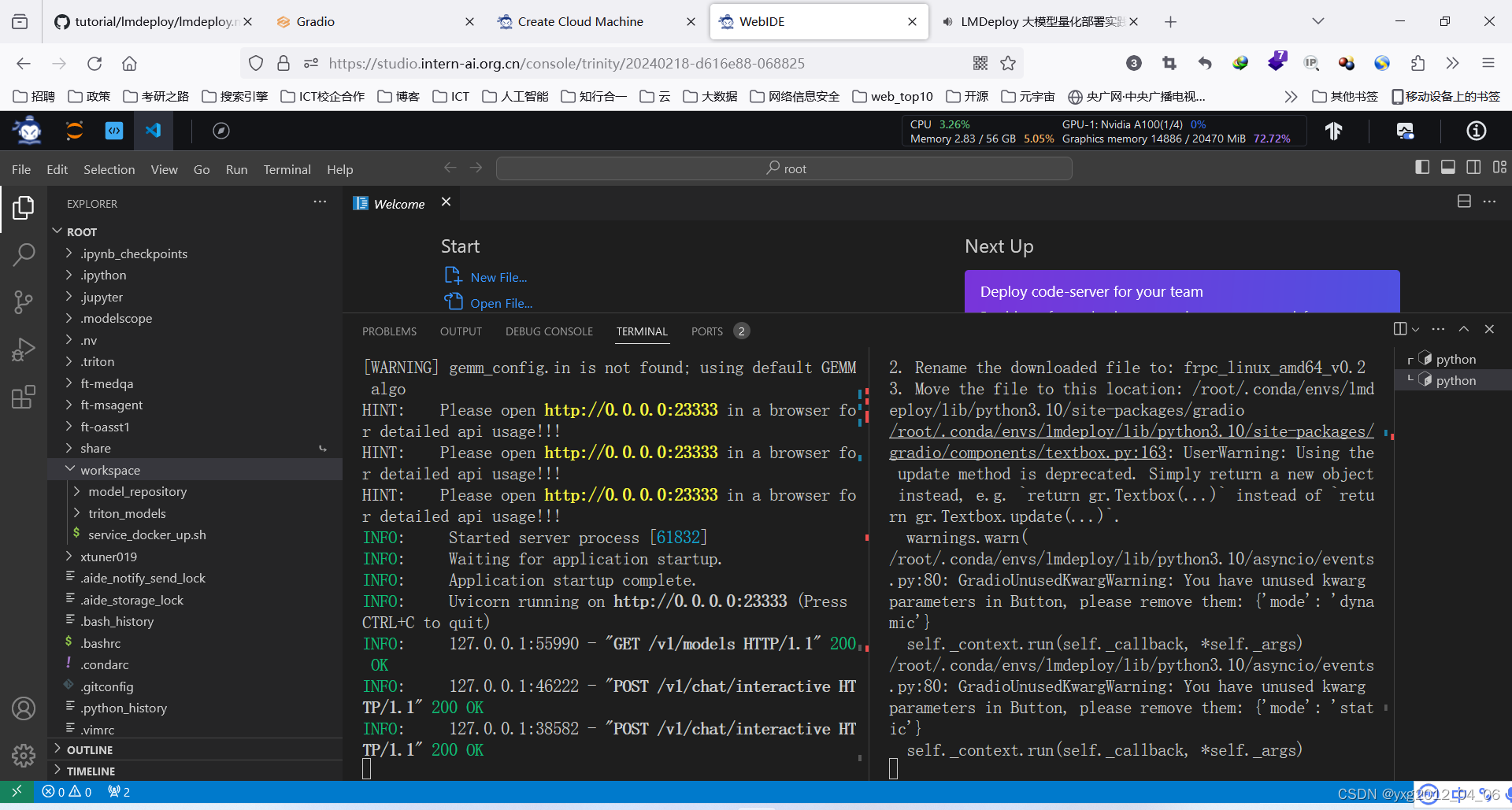This screenshot has height=810, width=1512.
Task: Expand the ft-medqa folder
Action: tap(107, 383)
